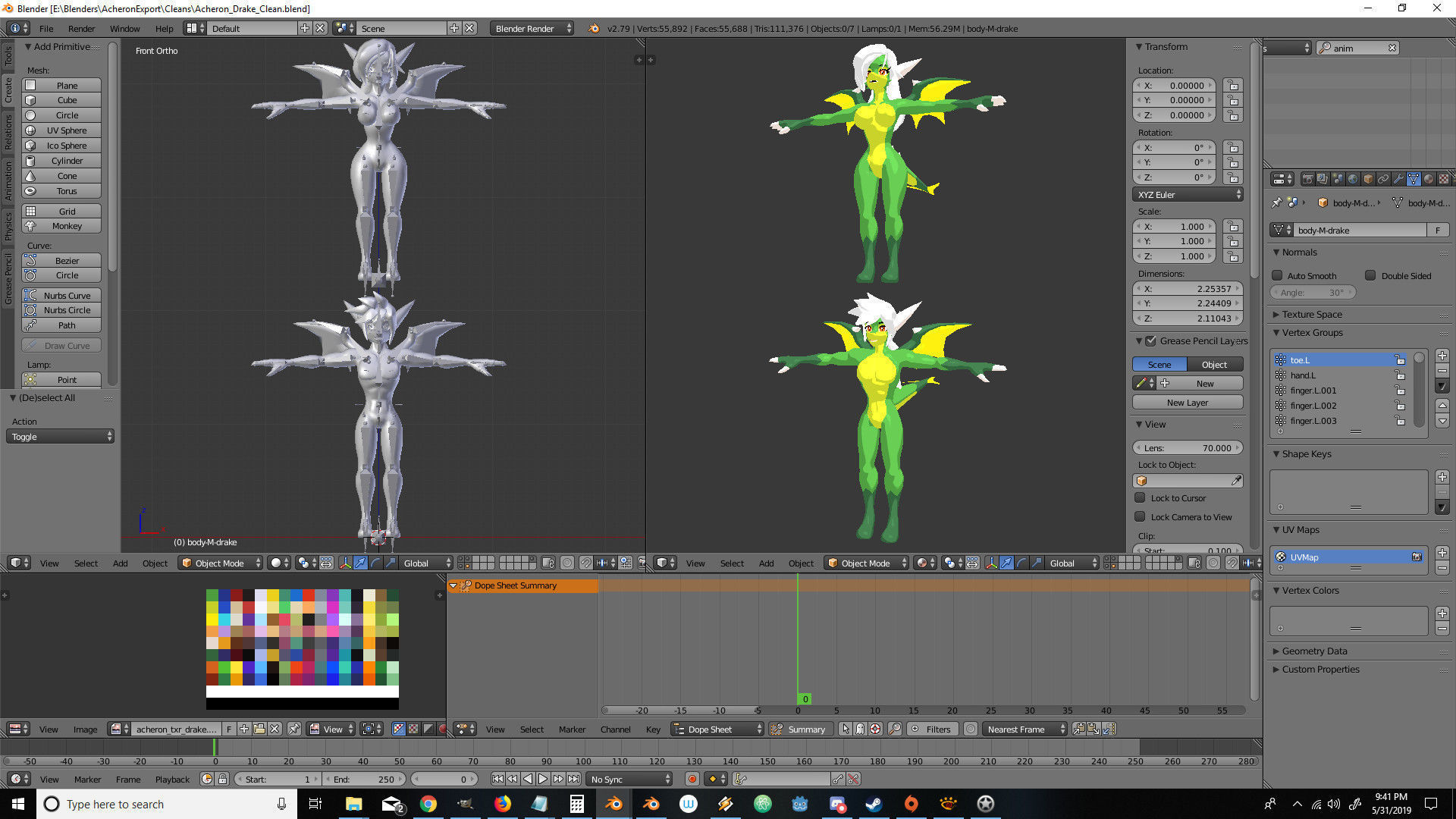Enable the Auto Smooth checkbox
The height and width of the screenshot is (819, 1456).
coord(1278,275)
